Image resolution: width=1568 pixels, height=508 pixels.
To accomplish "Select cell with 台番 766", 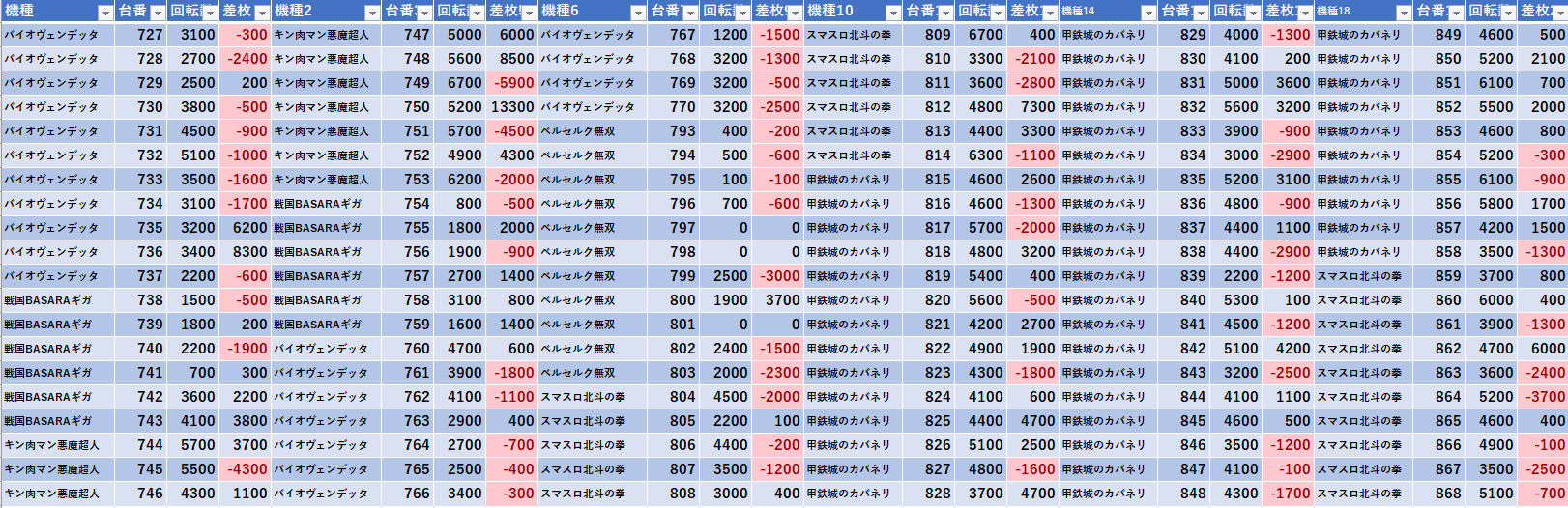I will 408,494.
